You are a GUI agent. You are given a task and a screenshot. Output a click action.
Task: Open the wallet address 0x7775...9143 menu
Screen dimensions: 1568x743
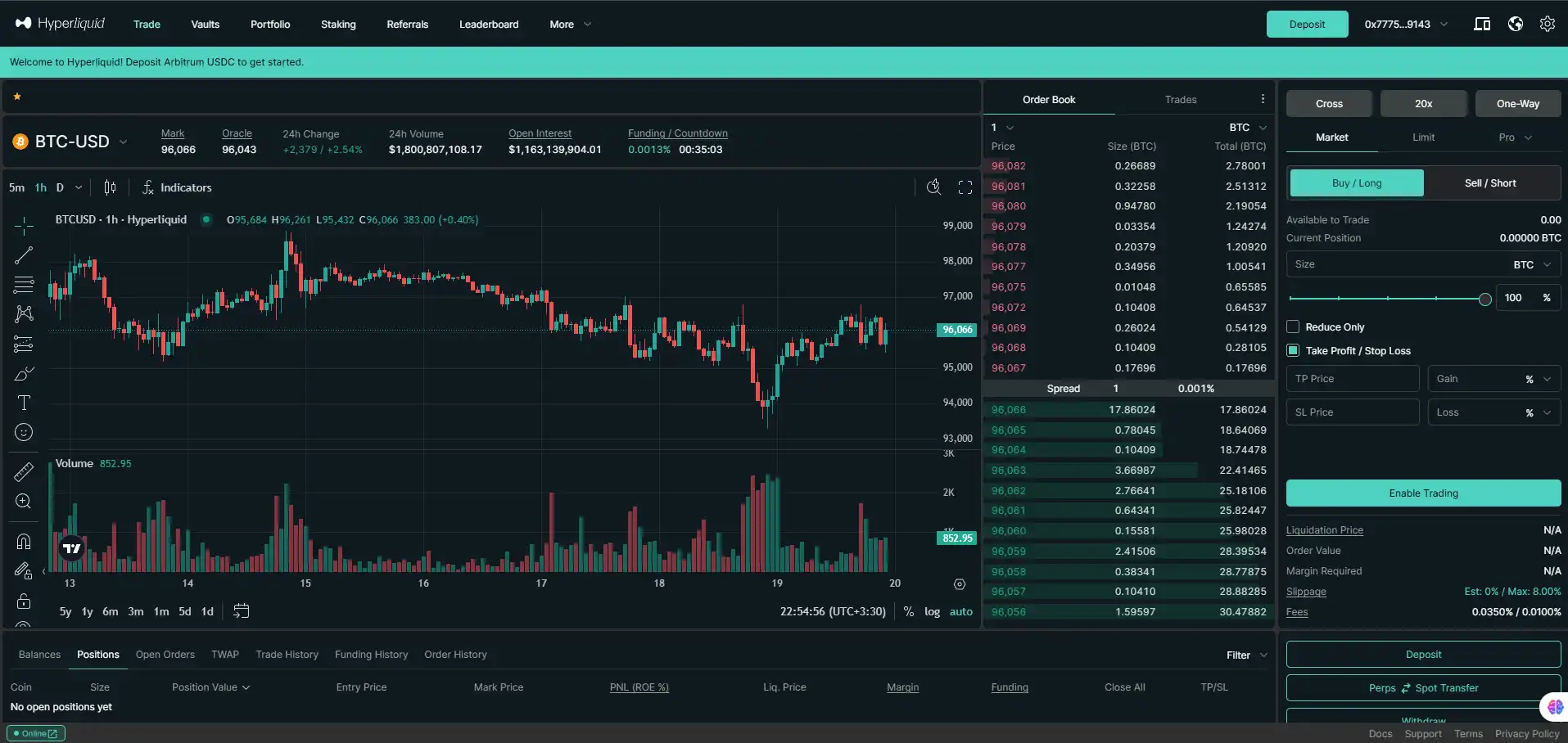pos(1406,24)
